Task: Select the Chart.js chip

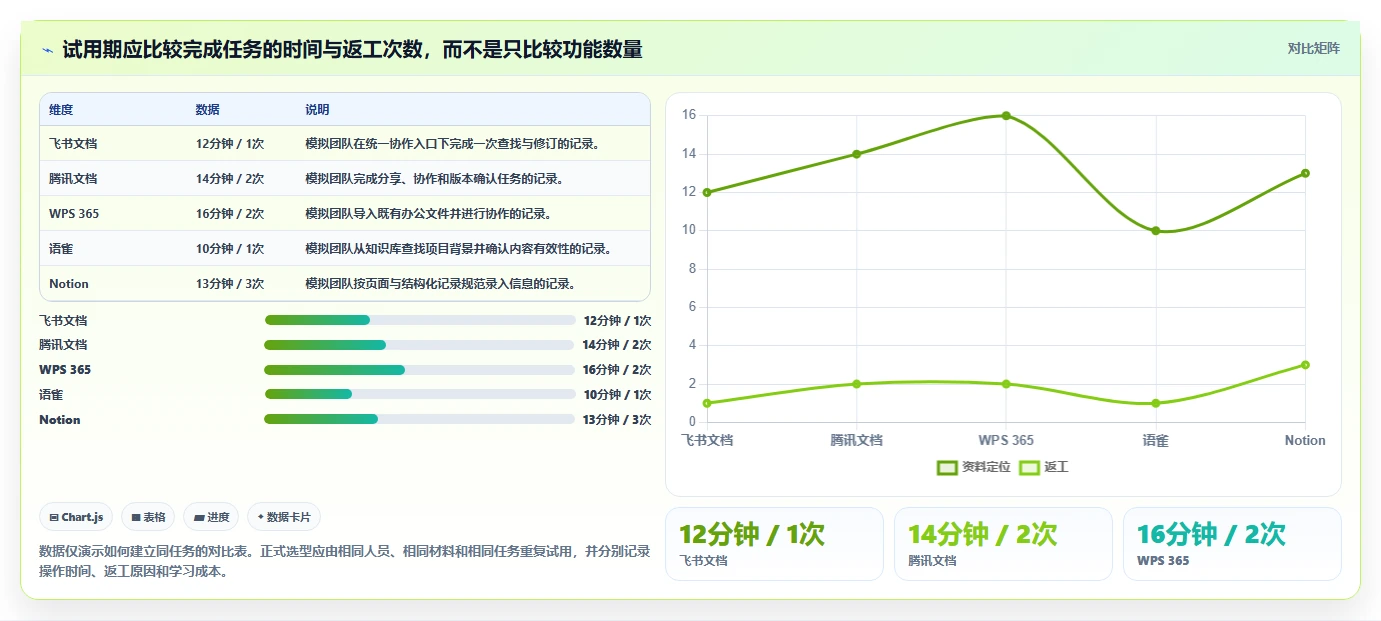Action: point(76,517)
